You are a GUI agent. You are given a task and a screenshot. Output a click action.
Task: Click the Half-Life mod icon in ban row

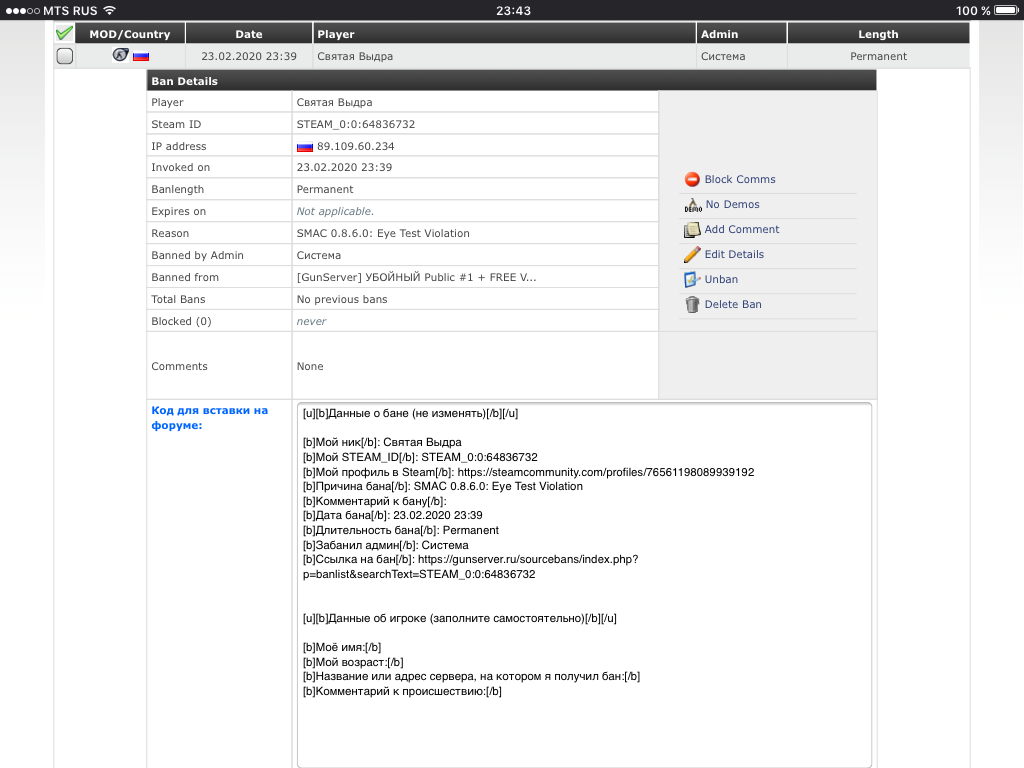tap(120, 56)
